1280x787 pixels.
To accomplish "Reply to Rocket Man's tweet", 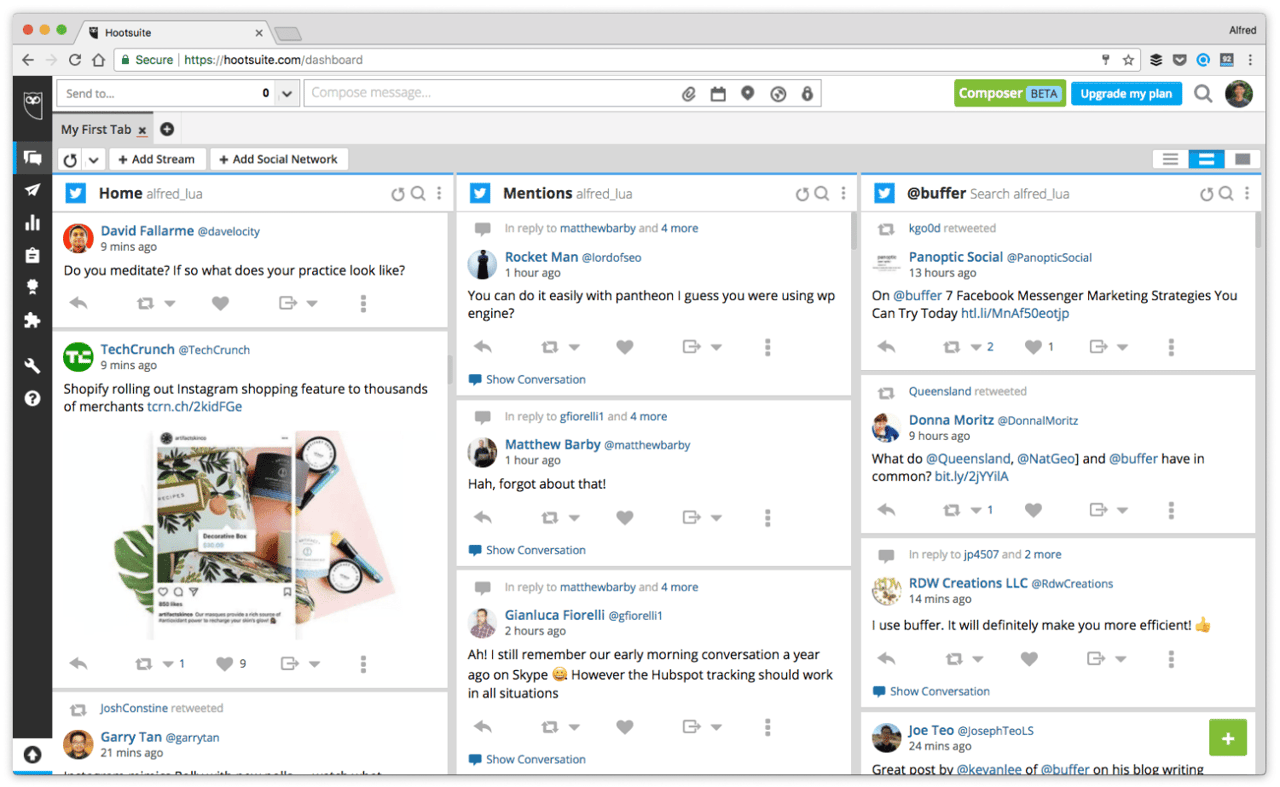I will (x=483, y=347).
